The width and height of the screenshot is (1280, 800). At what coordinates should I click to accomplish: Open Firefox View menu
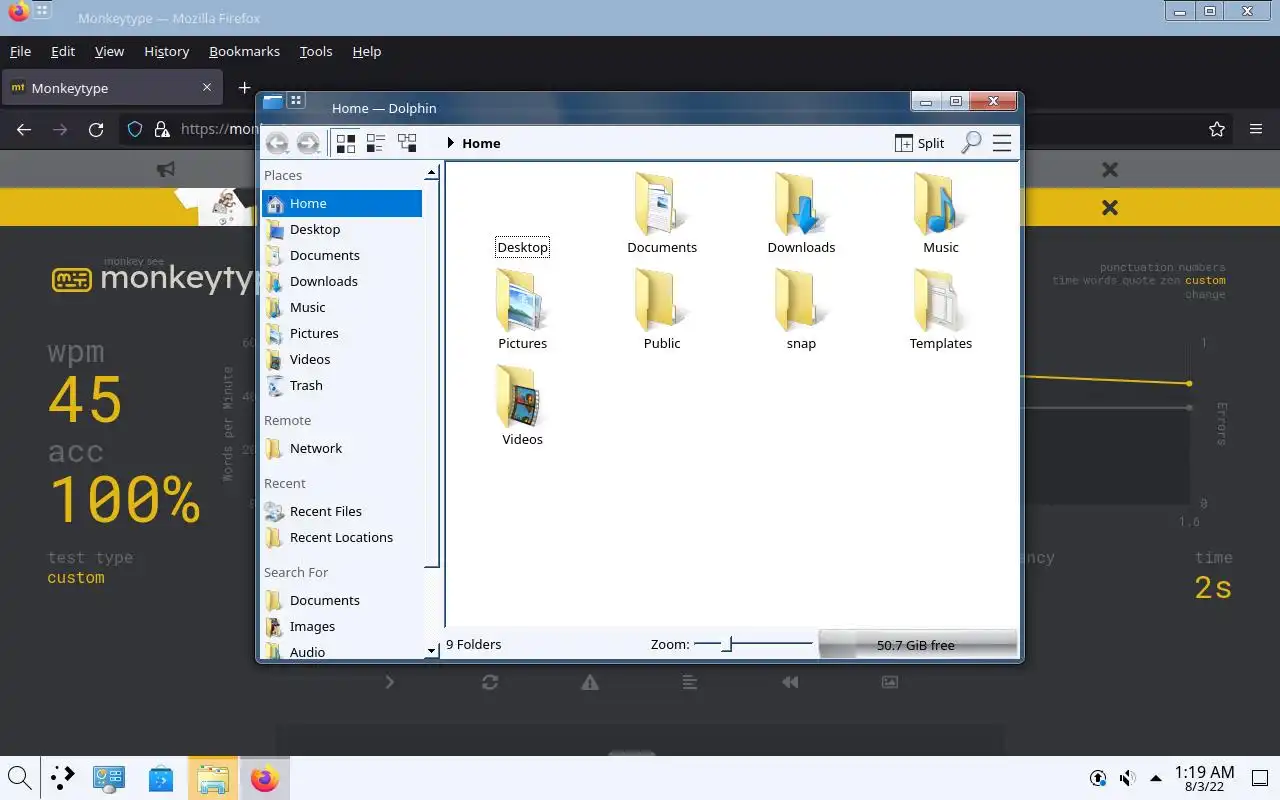(x=109, y=51)
